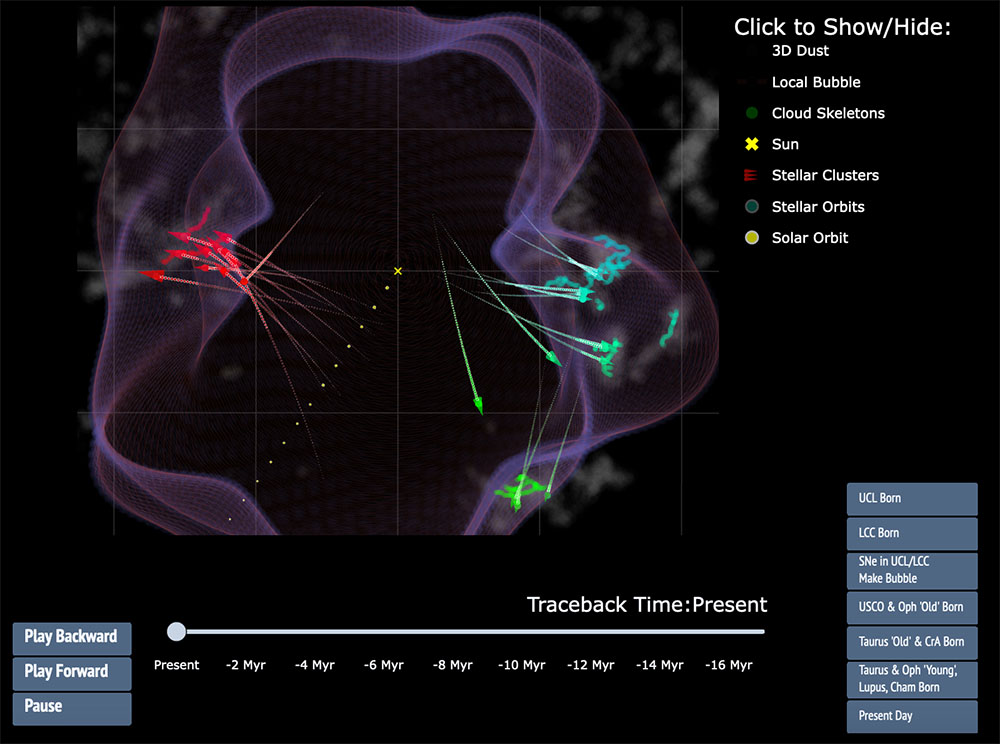Click the yellow X Sun icon
The image size is (1000, 744).
tap(751, 144)
